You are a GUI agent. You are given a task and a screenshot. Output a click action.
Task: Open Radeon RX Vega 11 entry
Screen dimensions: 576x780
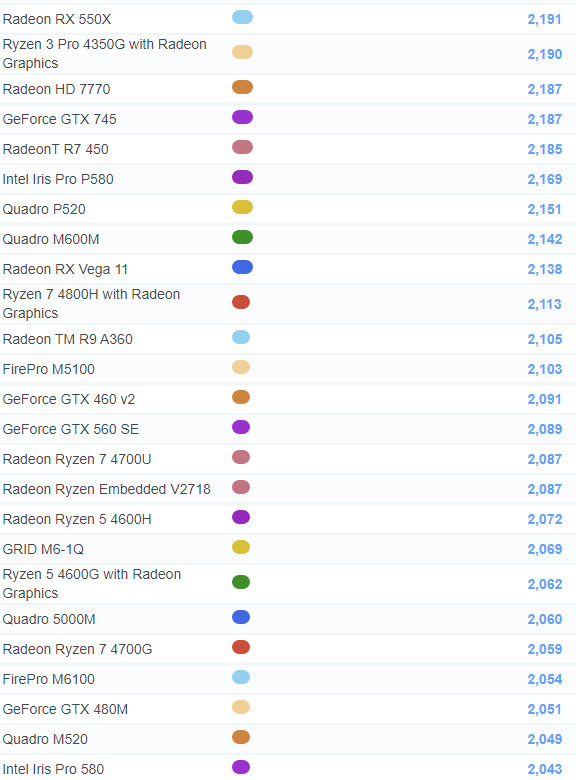click(x=65, y=269)
